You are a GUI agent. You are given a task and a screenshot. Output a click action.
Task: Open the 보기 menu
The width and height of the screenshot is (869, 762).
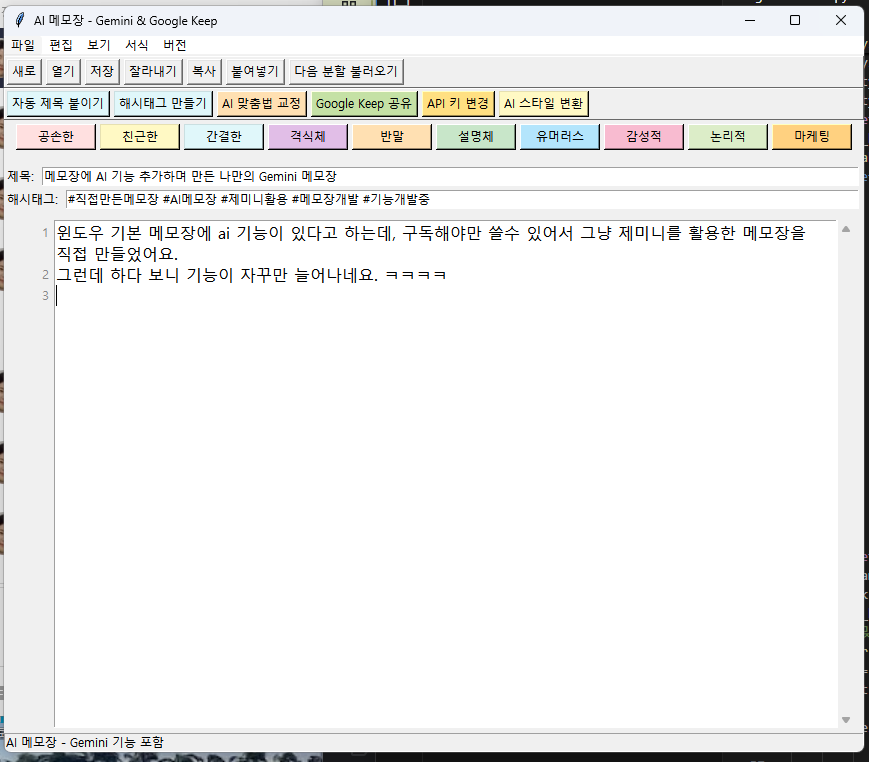click(x=99, y=45)
